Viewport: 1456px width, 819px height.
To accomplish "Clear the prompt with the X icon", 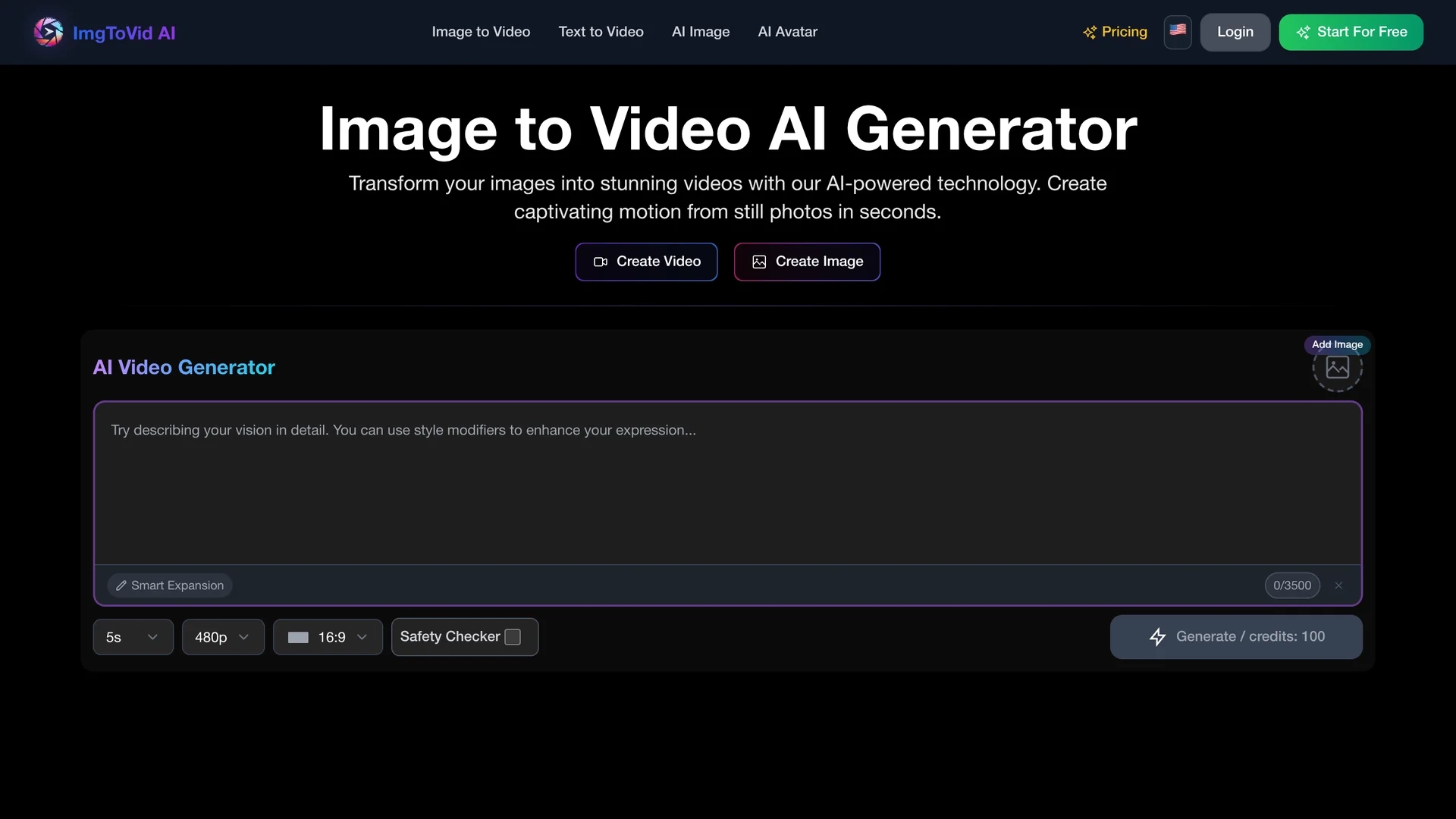I will [1338, 585].
